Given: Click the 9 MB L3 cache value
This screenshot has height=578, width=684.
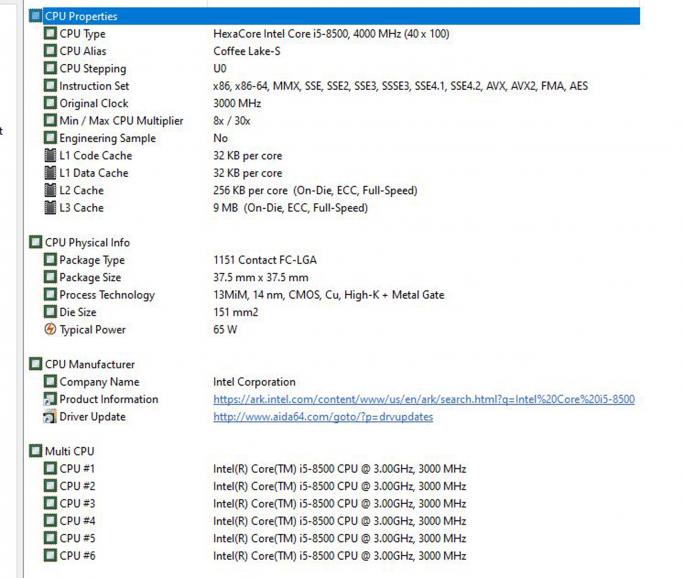Looking at the screenshot, I should tap(291, 208).
